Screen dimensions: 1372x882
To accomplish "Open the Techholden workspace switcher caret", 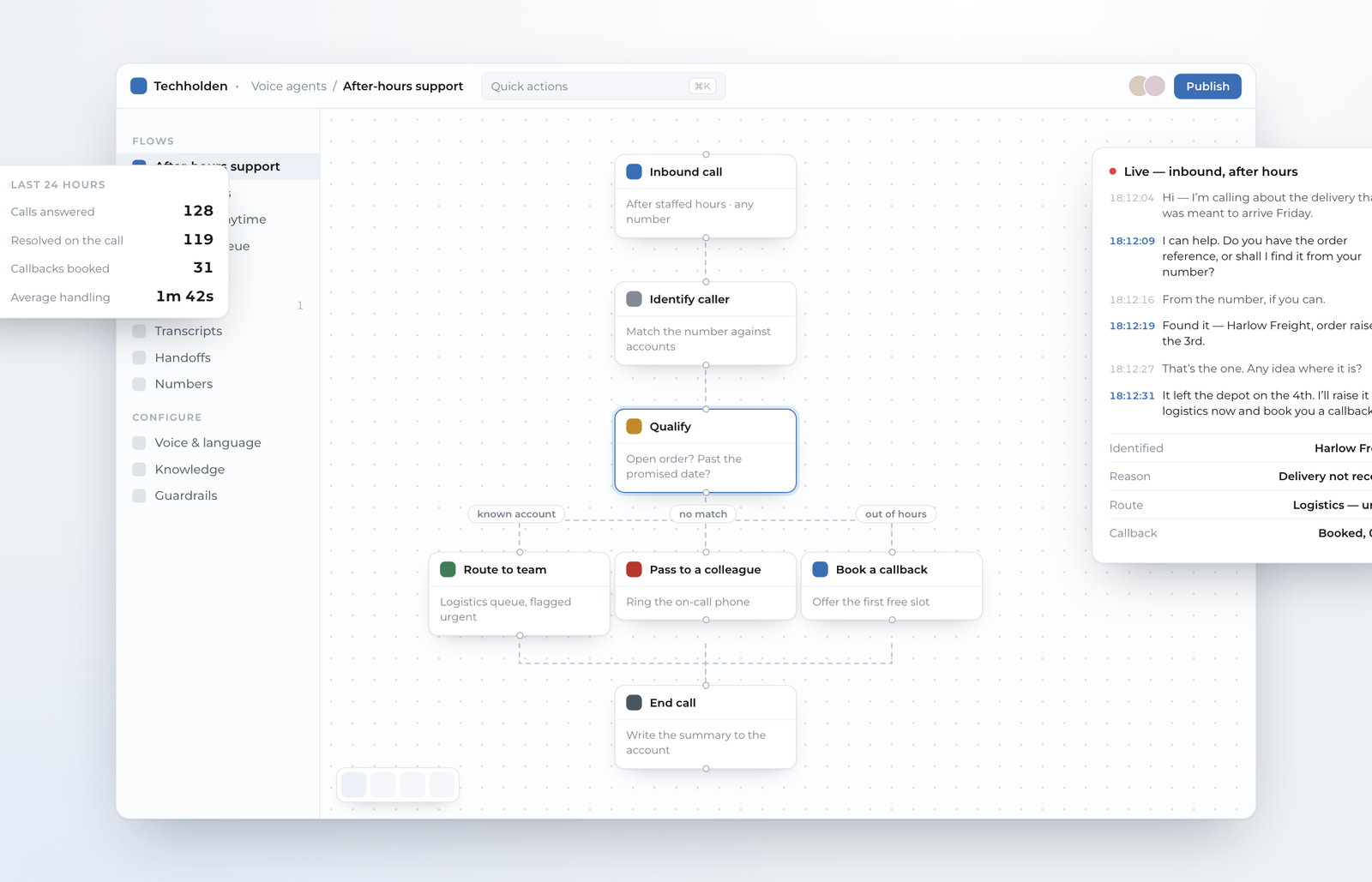I will pos(237,87).
